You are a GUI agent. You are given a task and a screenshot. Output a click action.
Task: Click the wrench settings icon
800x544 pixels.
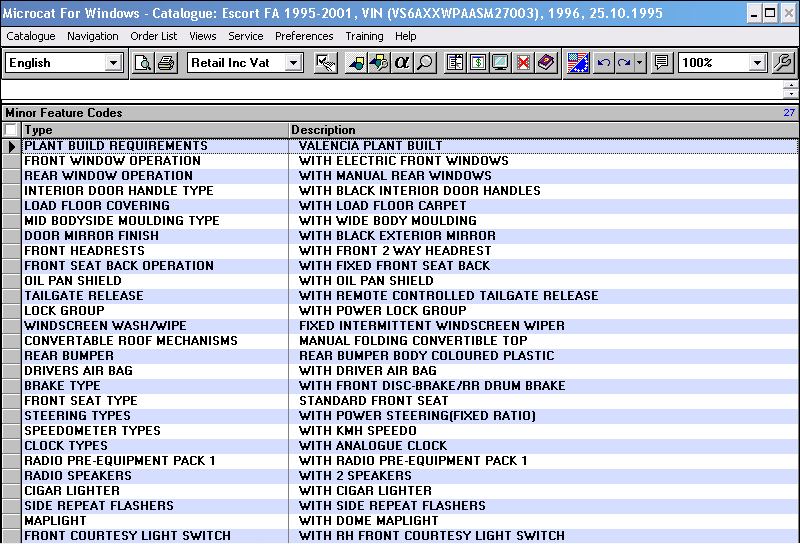783,63
